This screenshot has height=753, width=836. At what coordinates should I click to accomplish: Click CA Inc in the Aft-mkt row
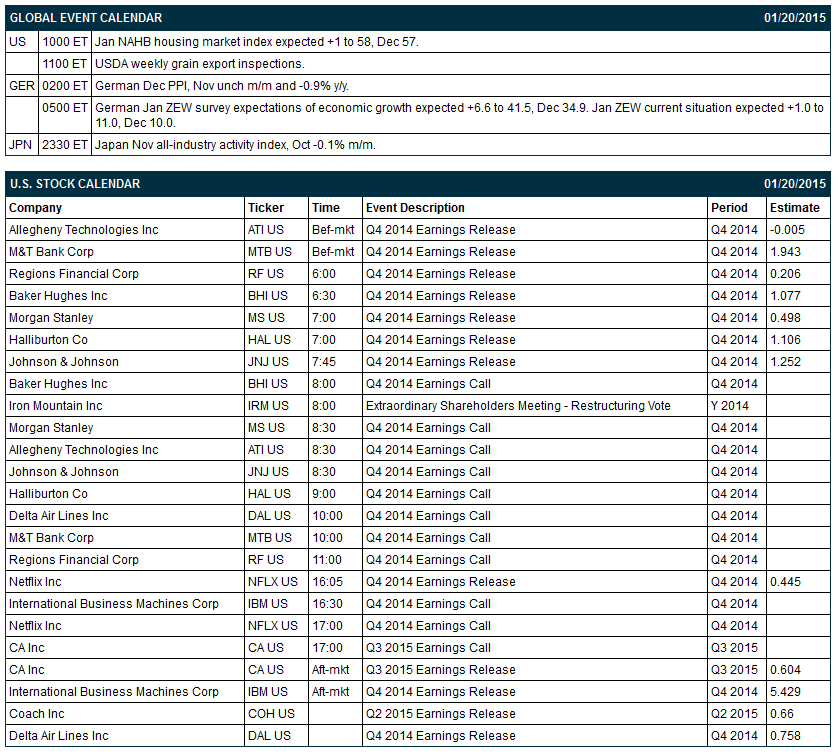click(27, 670)
